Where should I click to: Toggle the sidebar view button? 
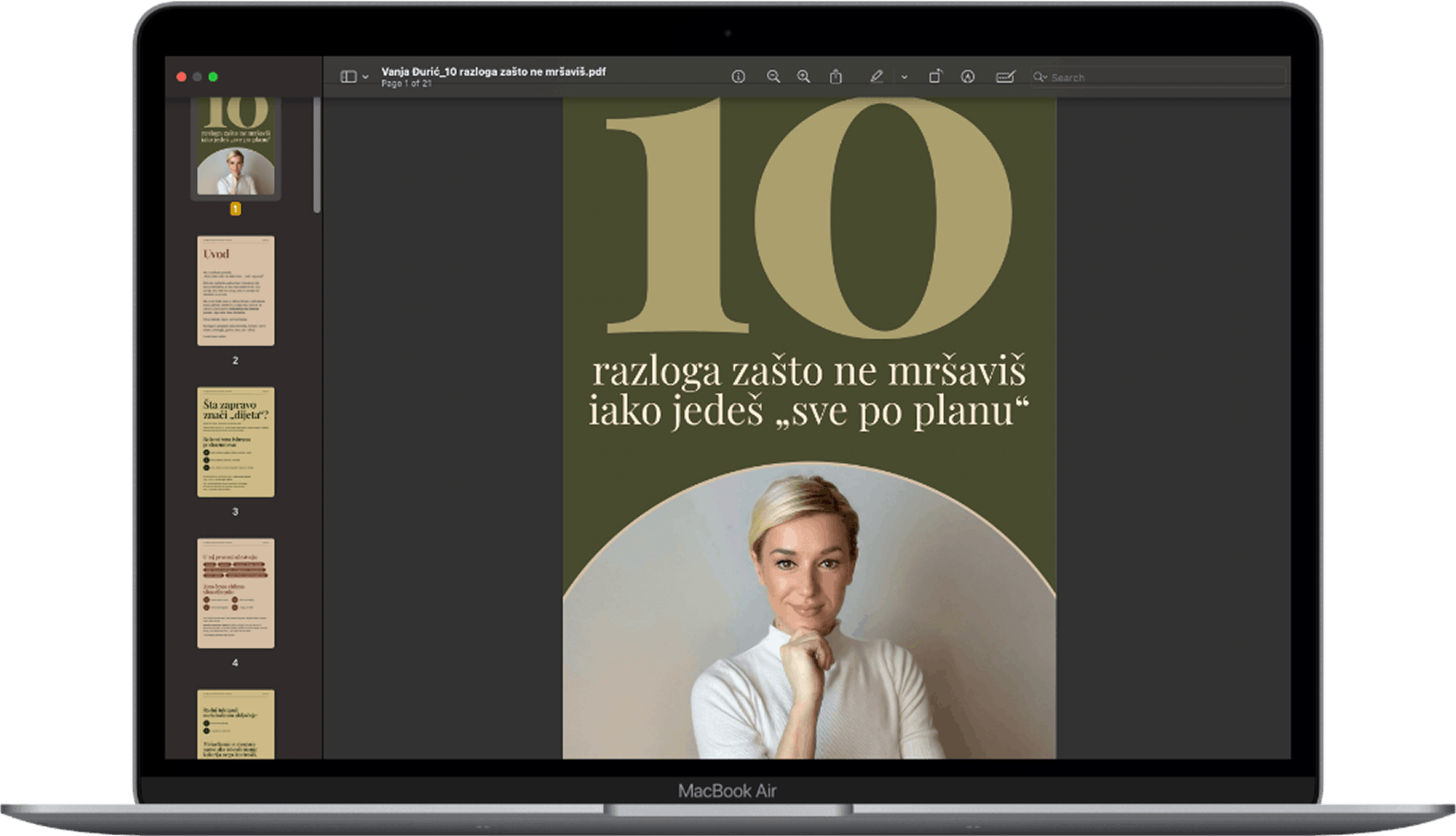pos(348,77)
